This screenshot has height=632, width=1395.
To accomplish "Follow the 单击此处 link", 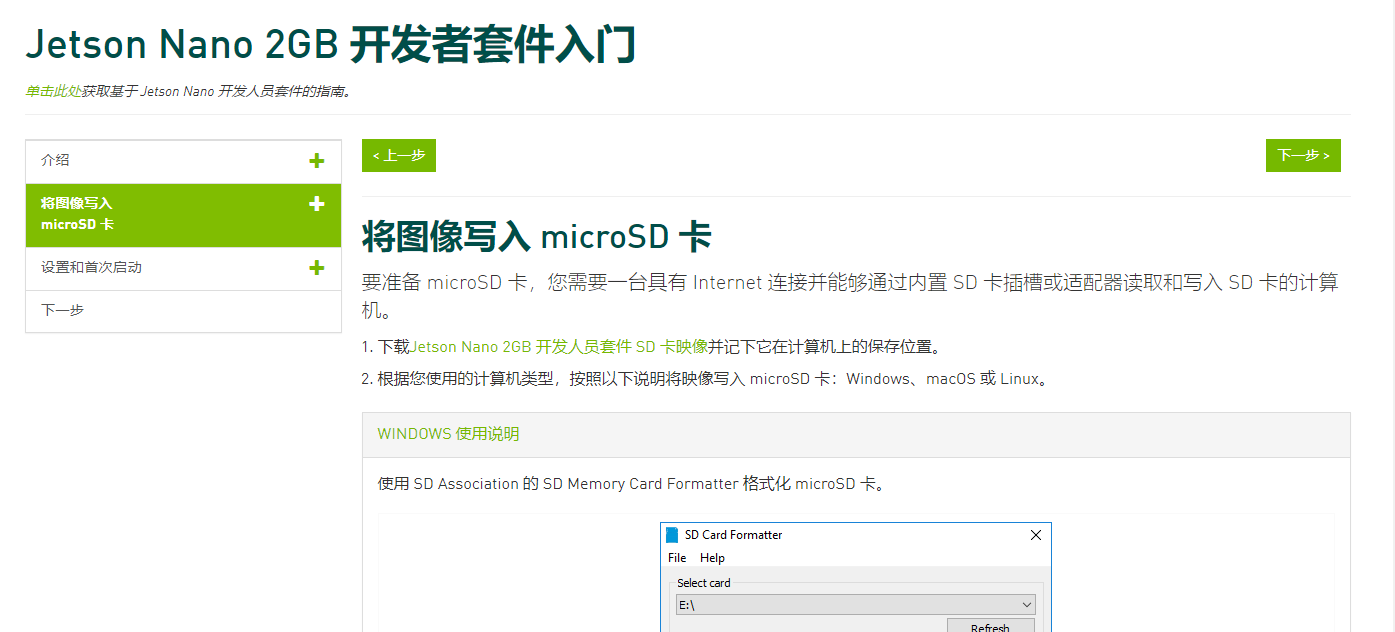I will pos(53,91).
